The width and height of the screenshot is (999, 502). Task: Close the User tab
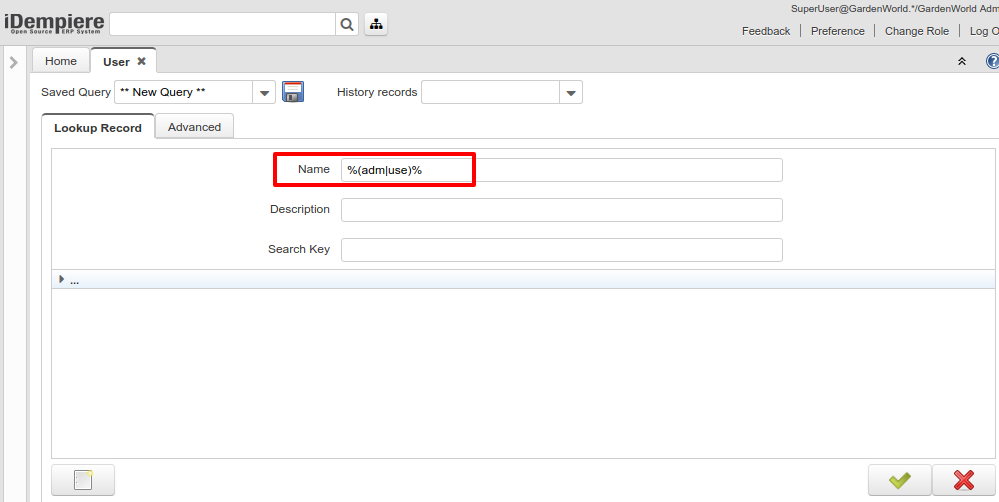point(141,61)
